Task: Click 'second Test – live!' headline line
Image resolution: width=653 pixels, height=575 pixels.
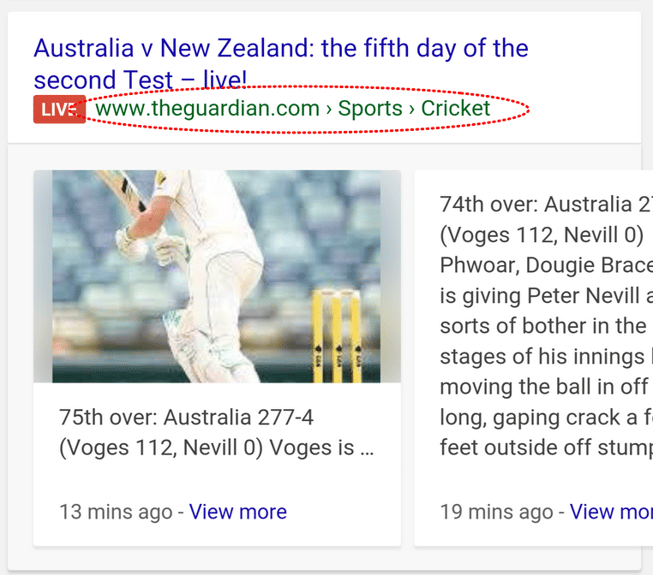Action: click(140, 80)
